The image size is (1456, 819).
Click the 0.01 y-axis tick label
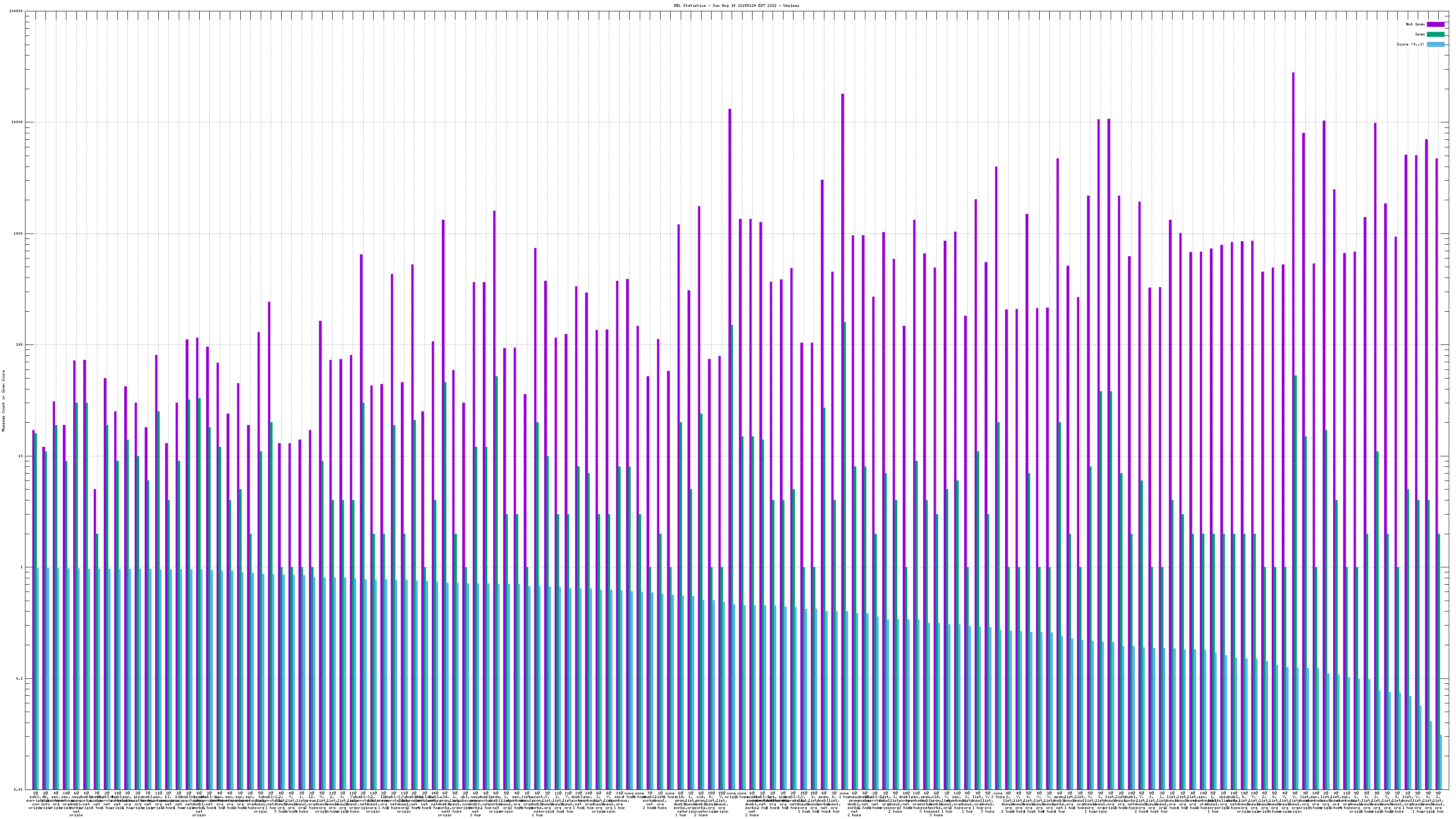point(19,789)
